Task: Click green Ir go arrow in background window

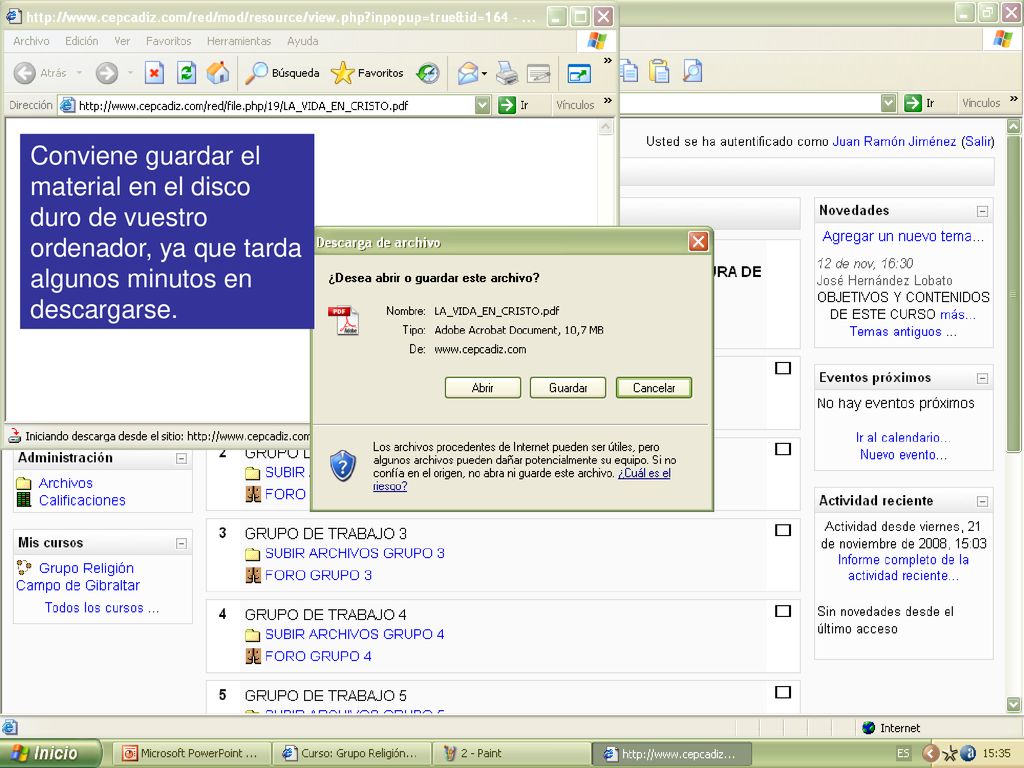Action: [x=913, y=103]
